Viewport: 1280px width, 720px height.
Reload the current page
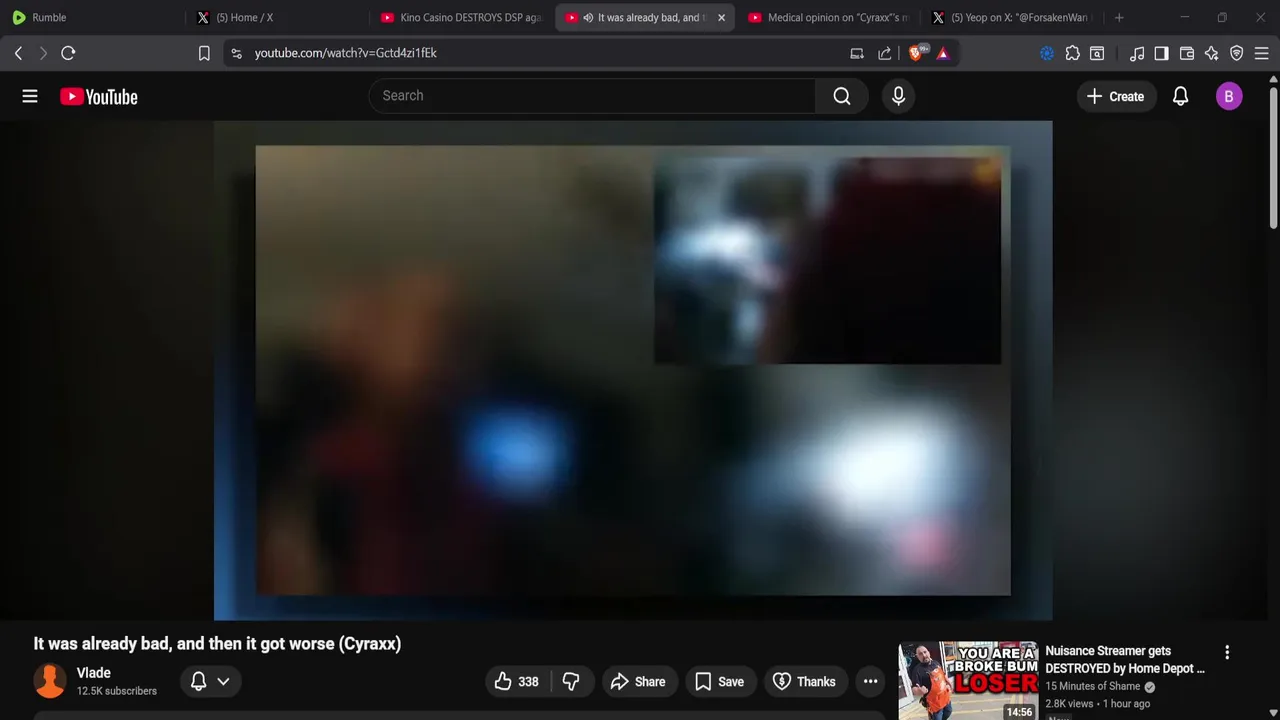(x=68, y=53)
